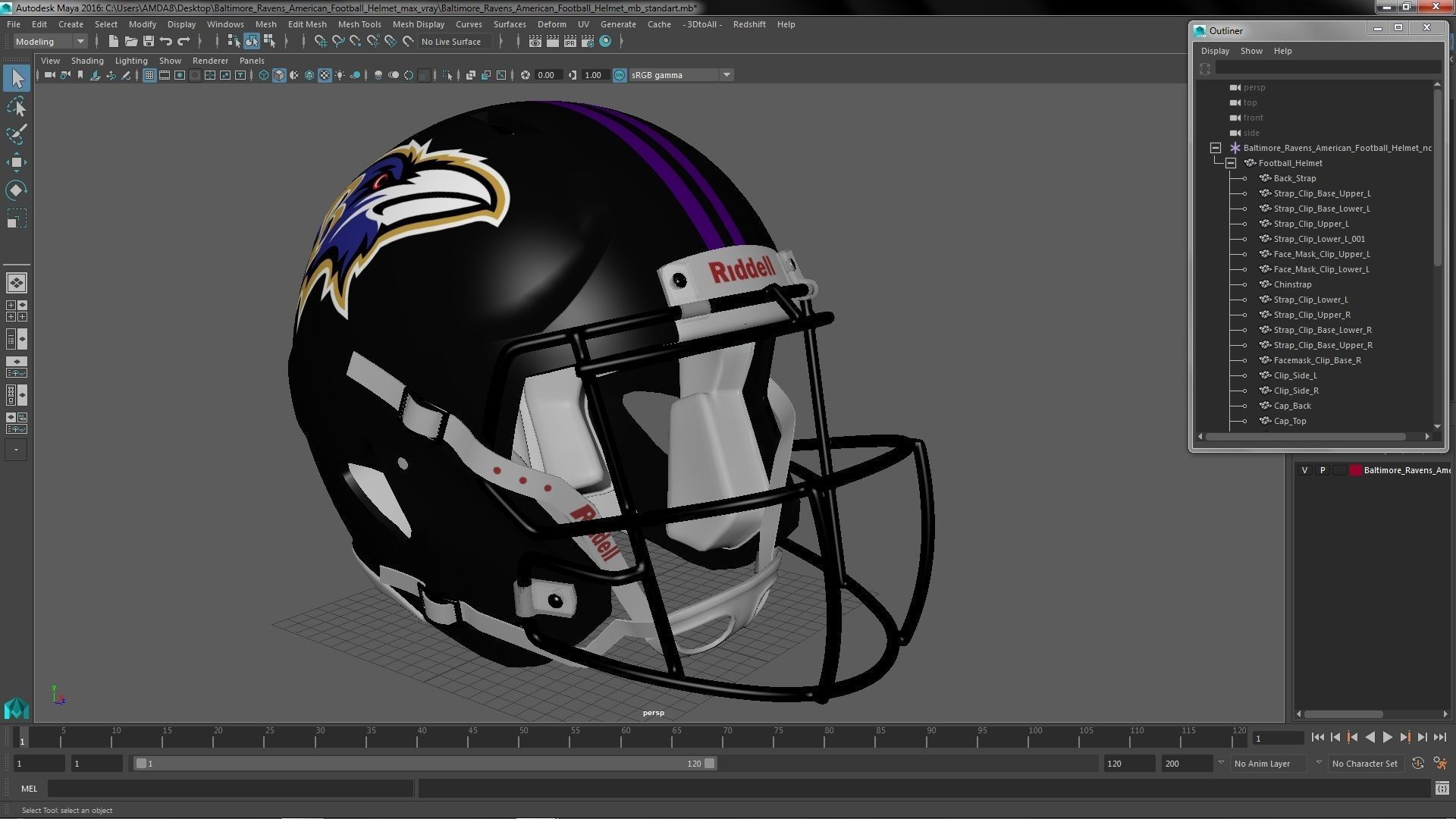Open the Script Editor icon at bottom right
Screen dimensions: 1456x819
[x=1442, y=789]
